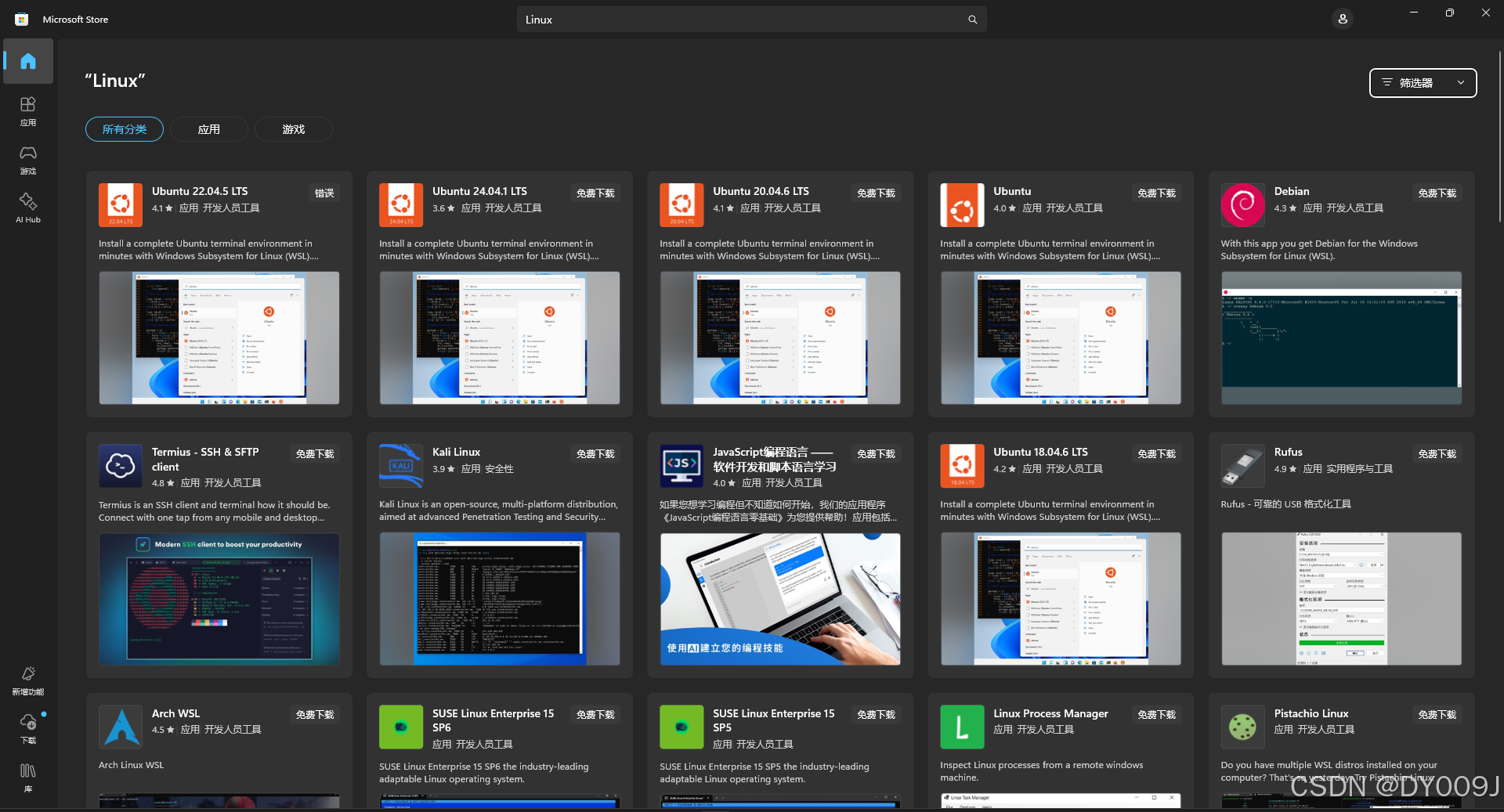This screenshot has width=1504, height=812.
Task: Open the Termius SSH client screenshot thumbnail
Action: tap(219, 599)
